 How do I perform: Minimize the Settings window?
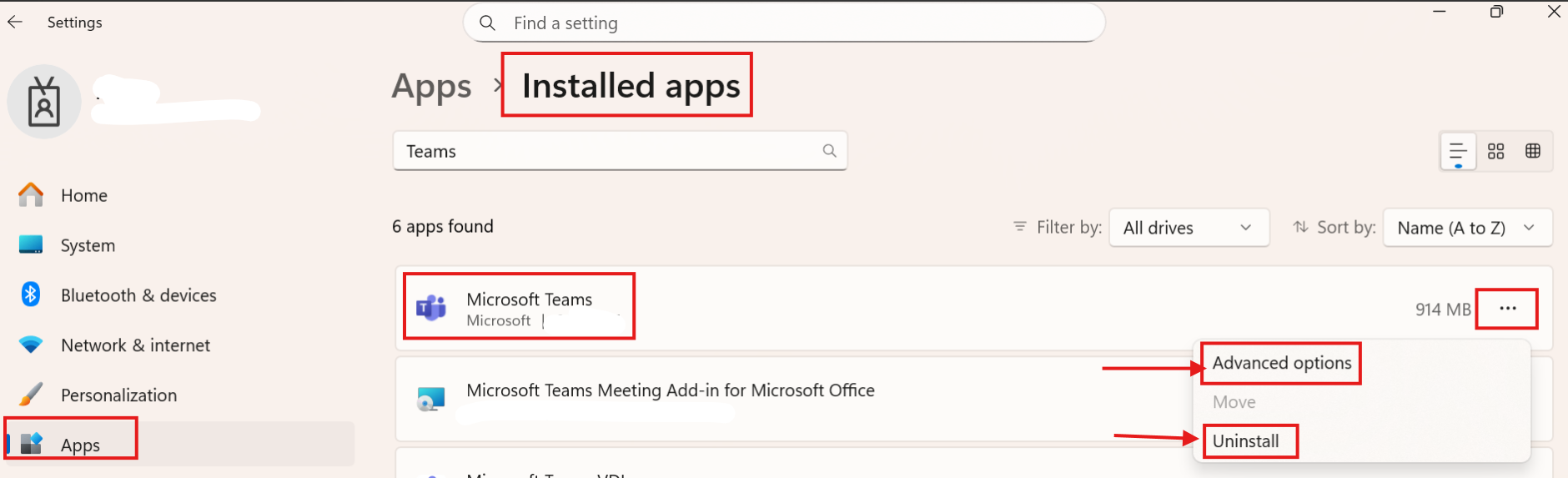pos(1440,12)
